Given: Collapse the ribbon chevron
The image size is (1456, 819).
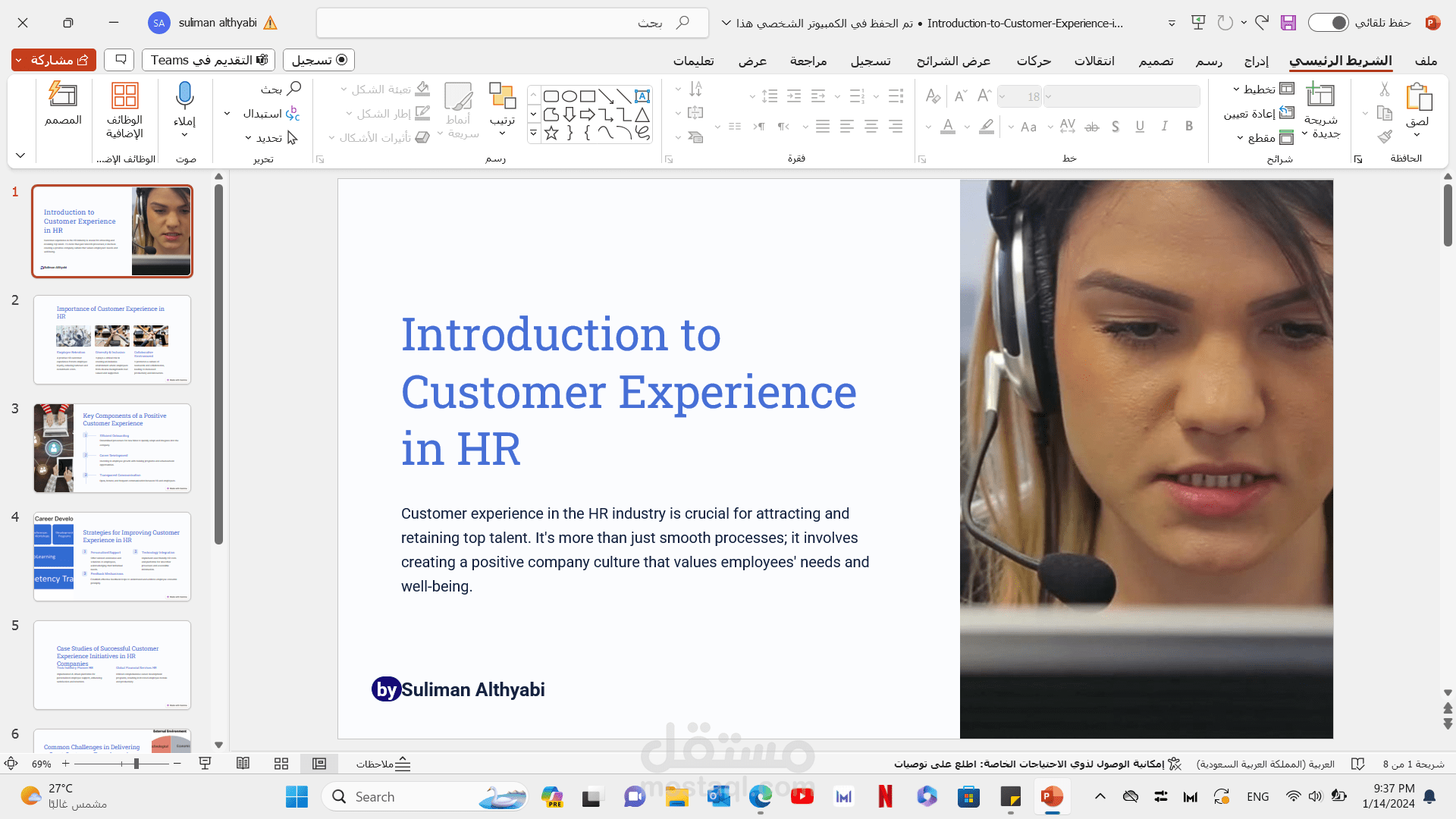Looking at the screenshot, I should coord(20,155).
